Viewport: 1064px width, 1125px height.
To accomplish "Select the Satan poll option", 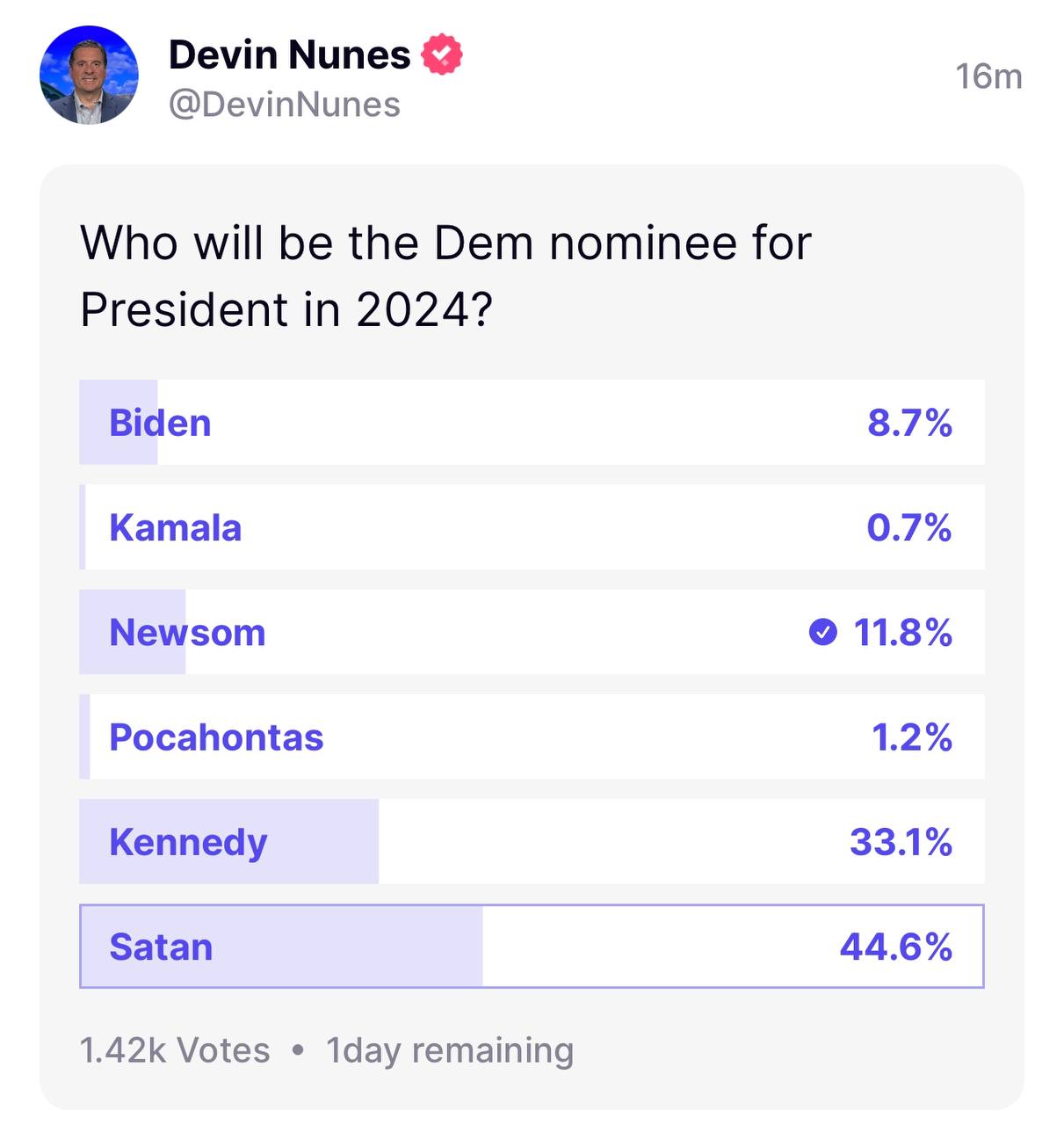I will click(x=532, y=947).
